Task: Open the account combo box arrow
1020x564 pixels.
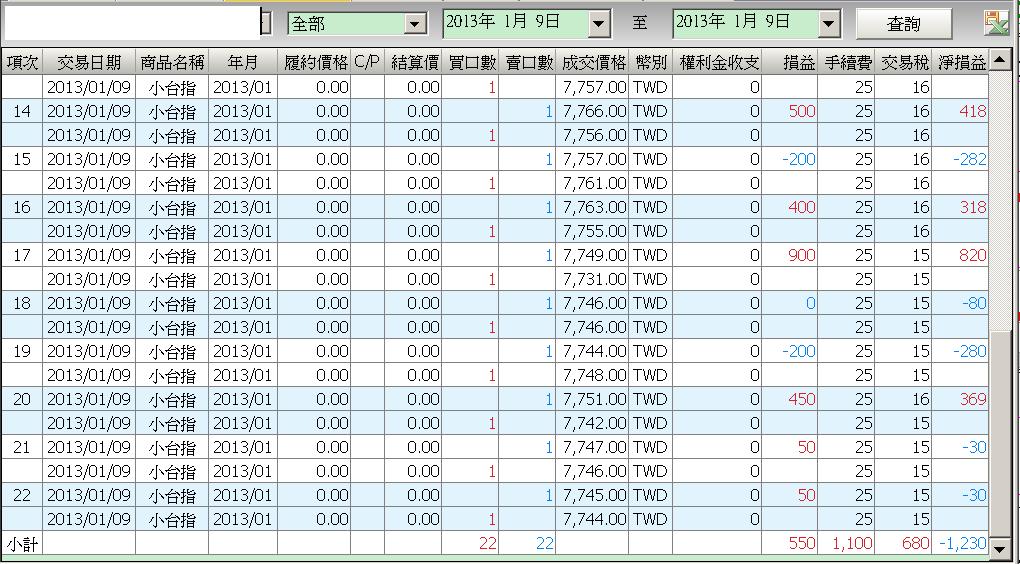Action: 266,23
